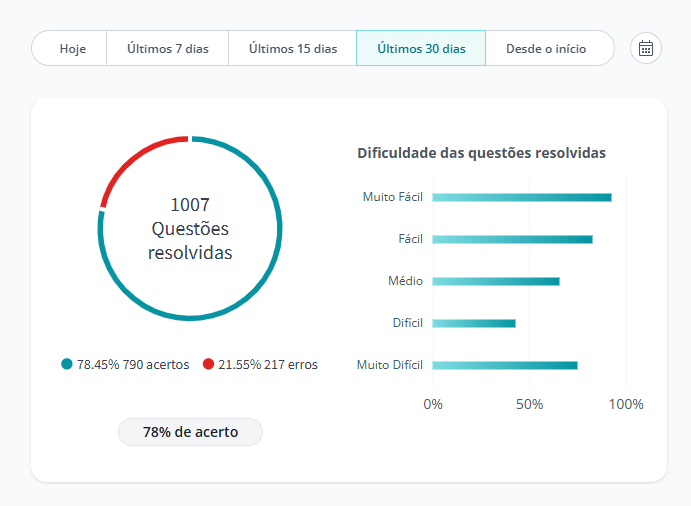This screenshot has width=691, height=506.
Task: Switch to Últimos 7 dias tab
Action: (x=167, y=48)
